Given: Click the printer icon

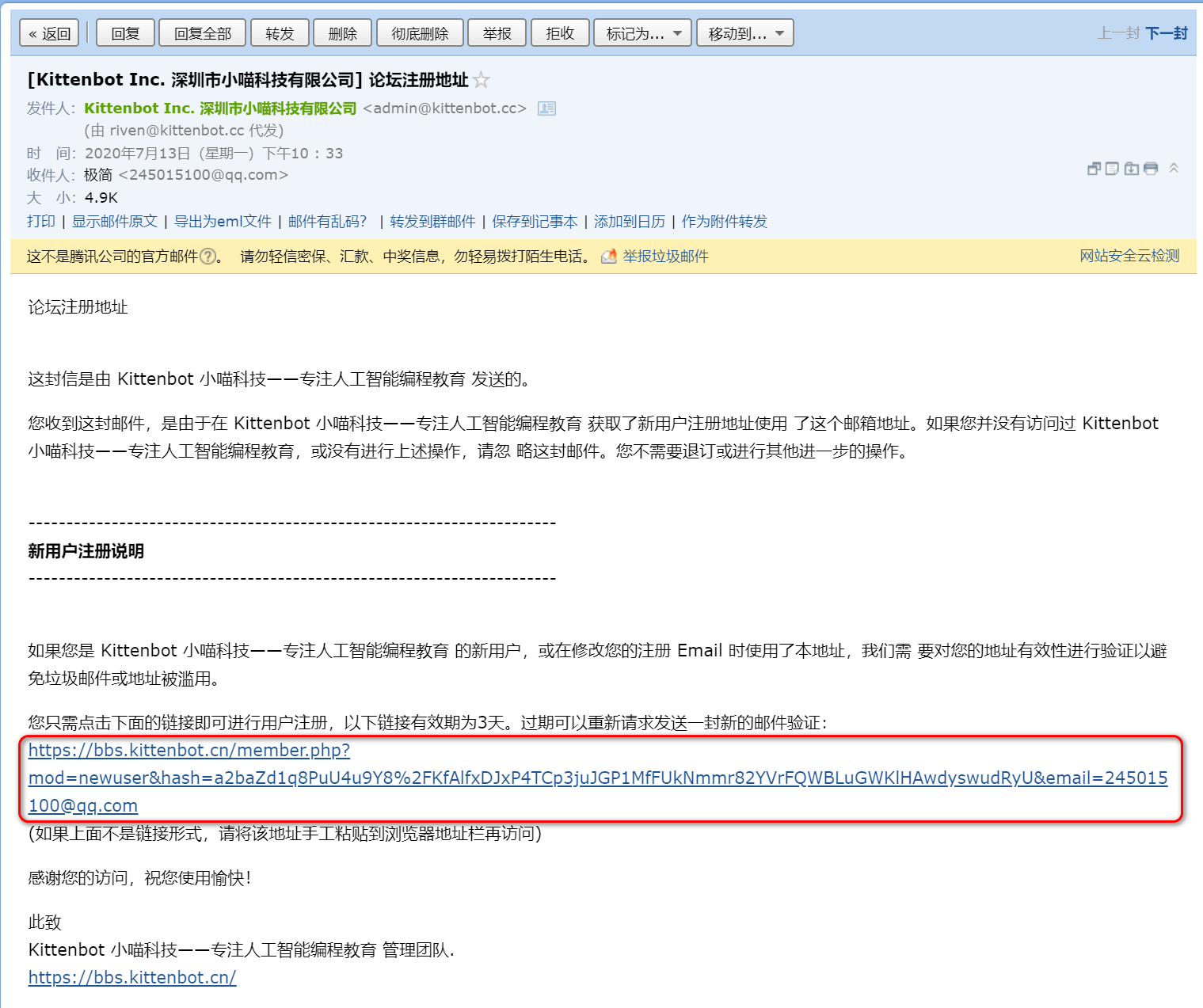Looking at the screenshot, I should 1151,168.
